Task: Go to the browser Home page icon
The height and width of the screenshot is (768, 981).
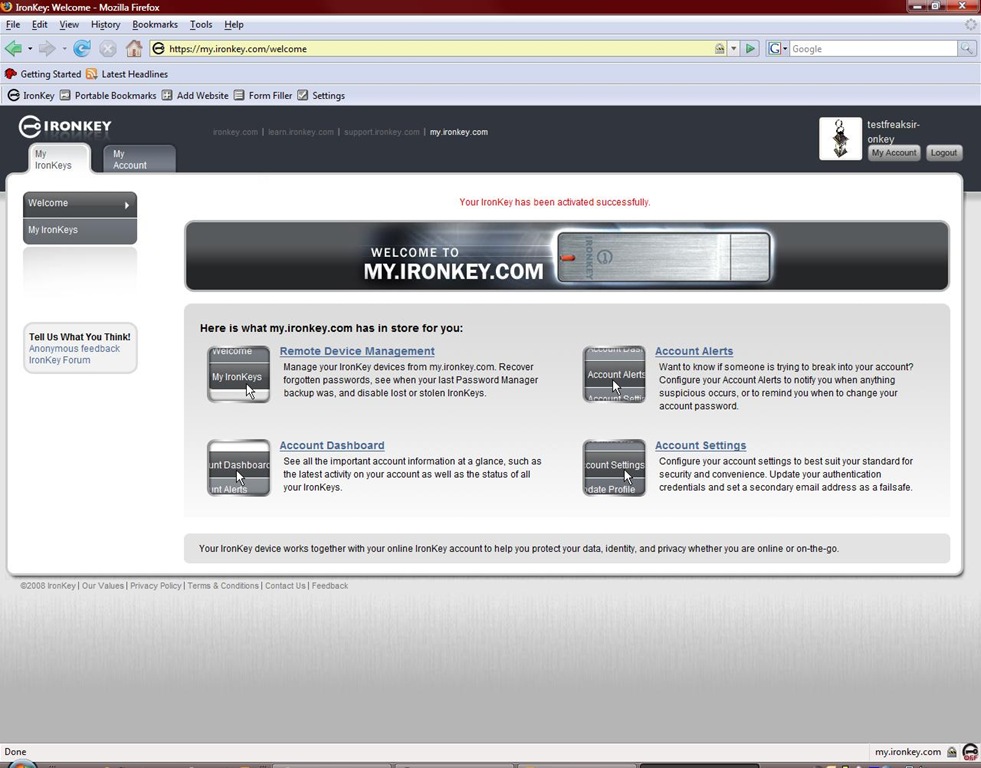Action: 134,48
